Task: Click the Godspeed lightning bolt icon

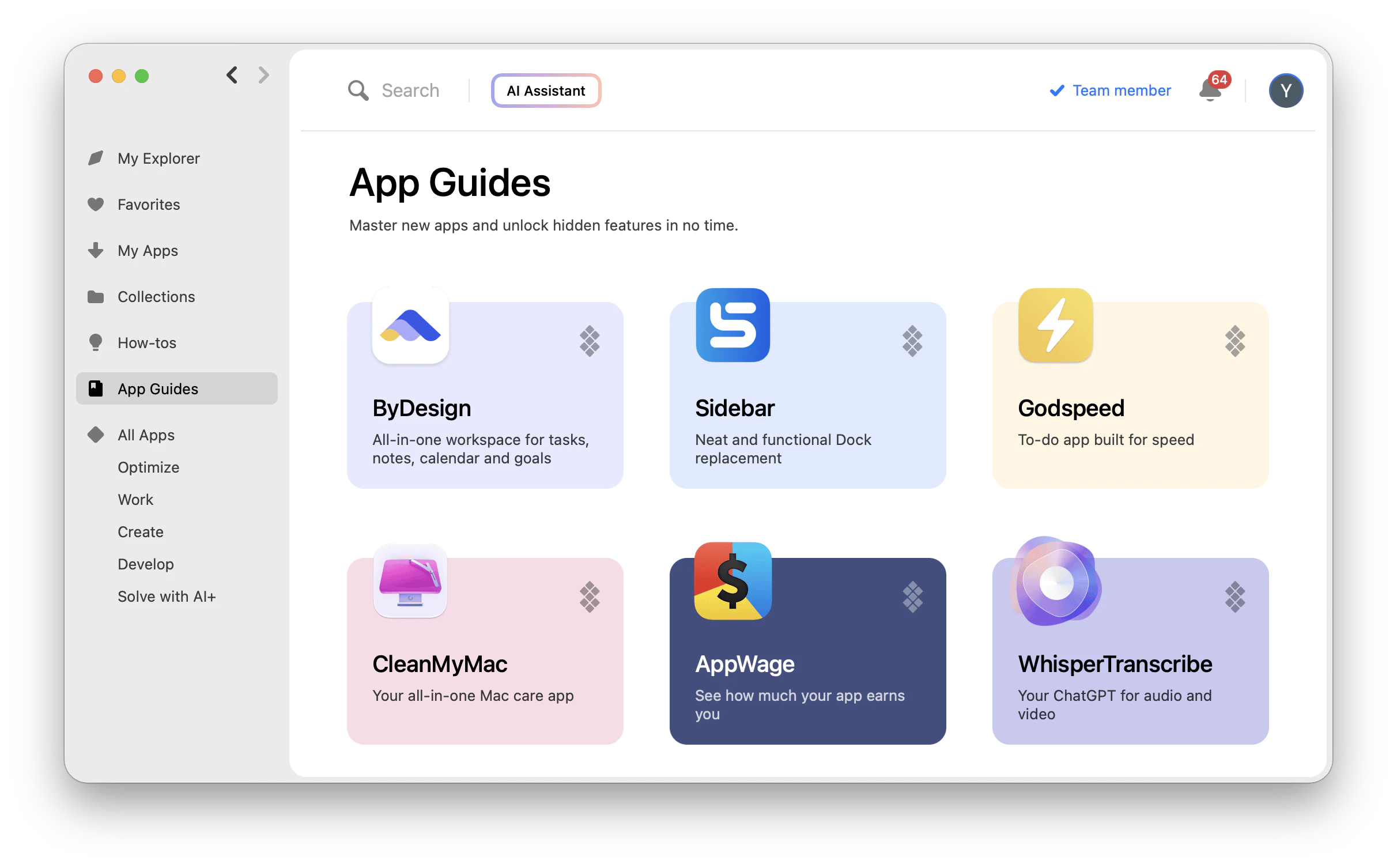Action: click(x=1055, y=326)
